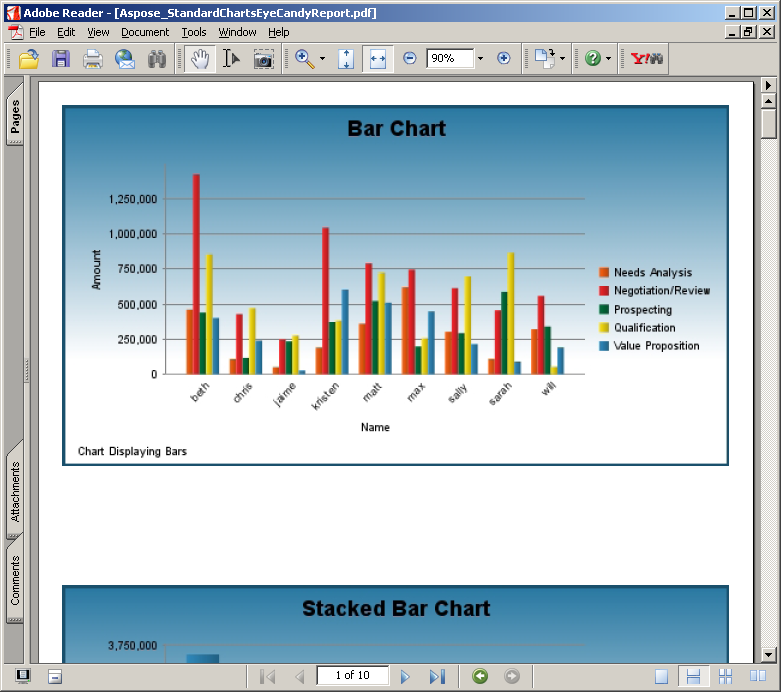Enable facing pages layout
Image resolution: width=781 pixels, height=692 pixels.
[757, 676]
